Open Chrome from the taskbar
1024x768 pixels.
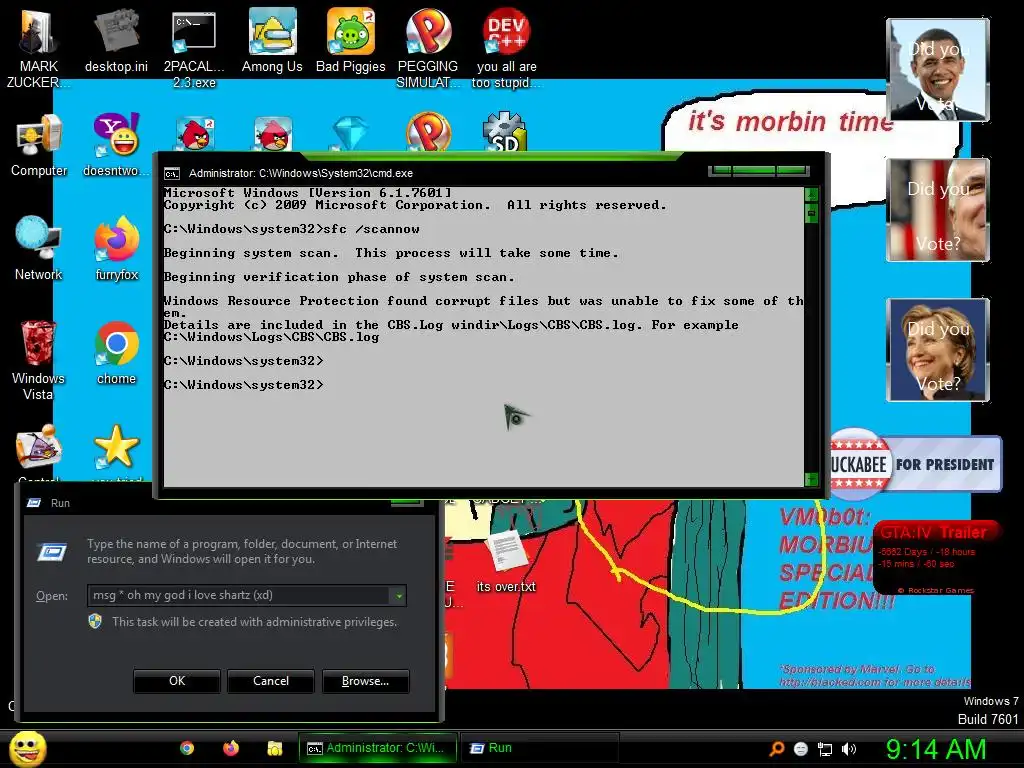(187, 748)
